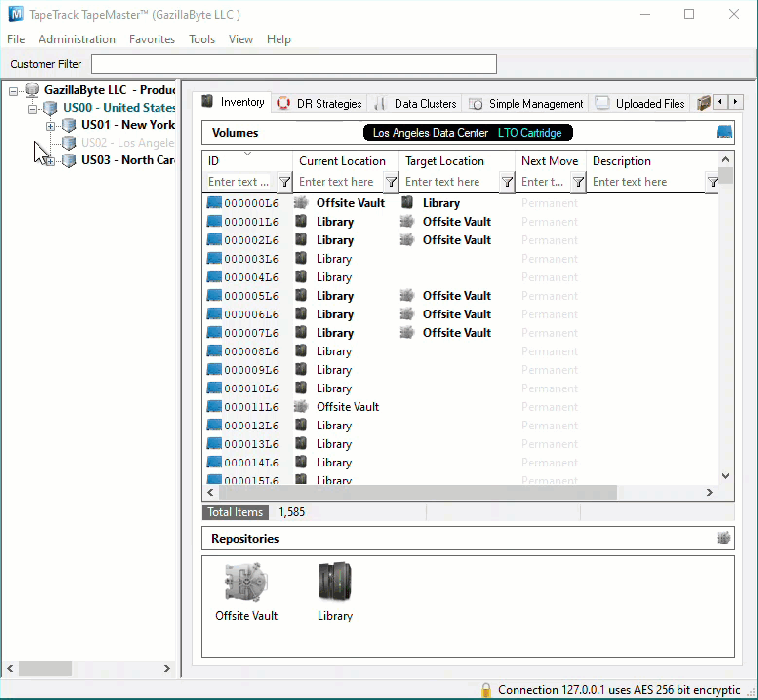Click the library icon in 000001L6 current location

click(x=301, y=221)
